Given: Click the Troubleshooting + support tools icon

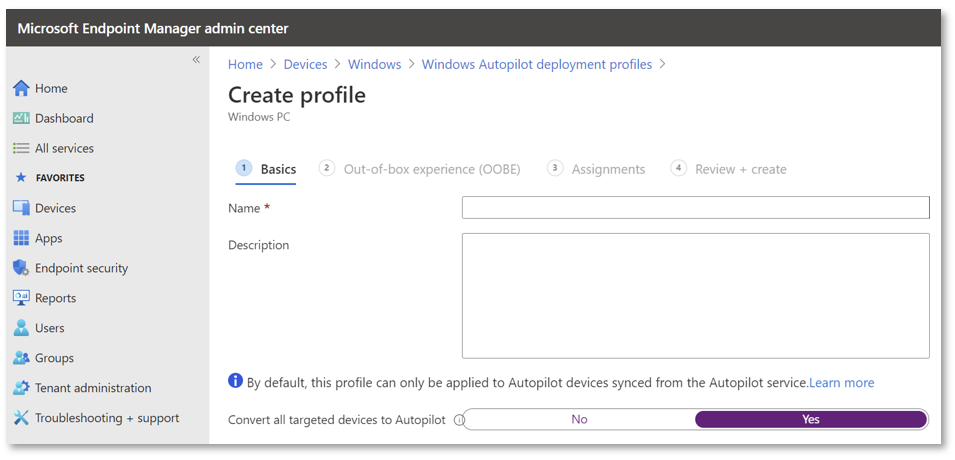Looking at the screenshot, I should coord(21,418).
